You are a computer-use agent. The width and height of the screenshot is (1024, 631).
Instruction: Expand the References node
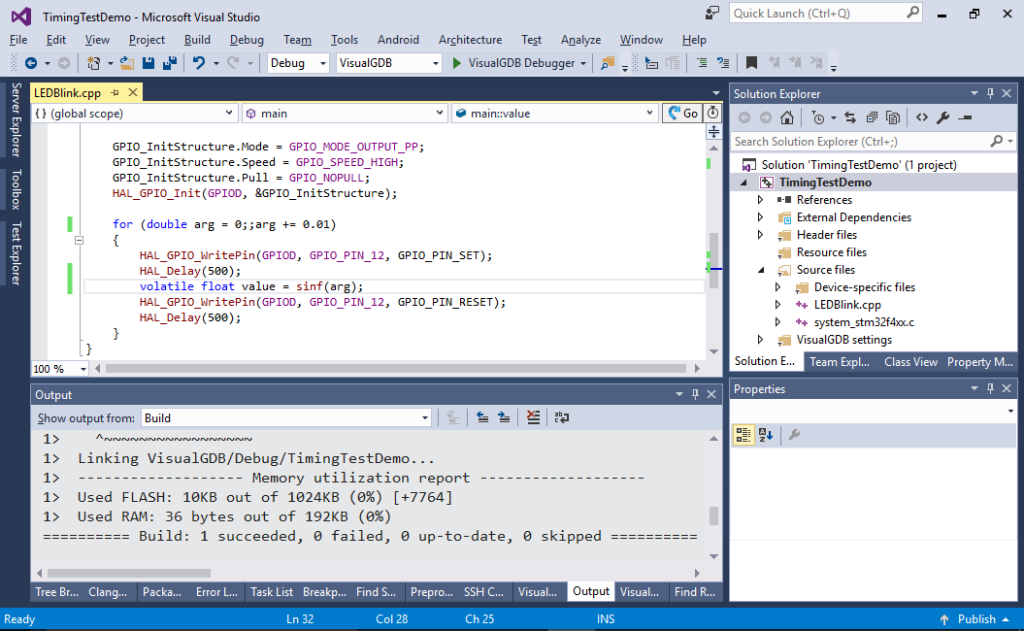760,199
